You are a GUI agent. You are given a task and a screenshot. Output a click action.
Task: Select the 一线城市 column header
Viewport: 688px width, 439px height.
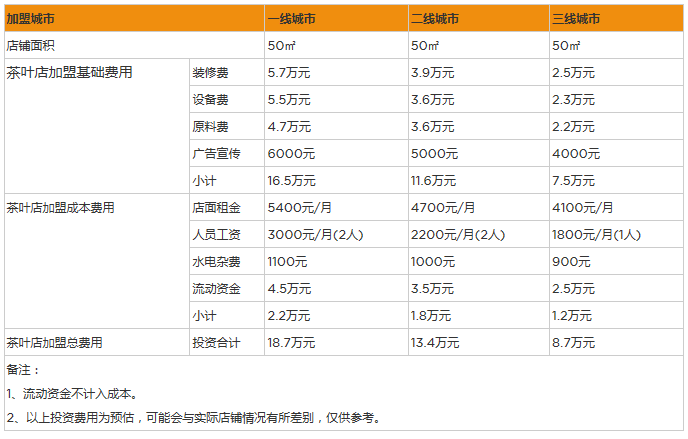[x=292, y=19]
